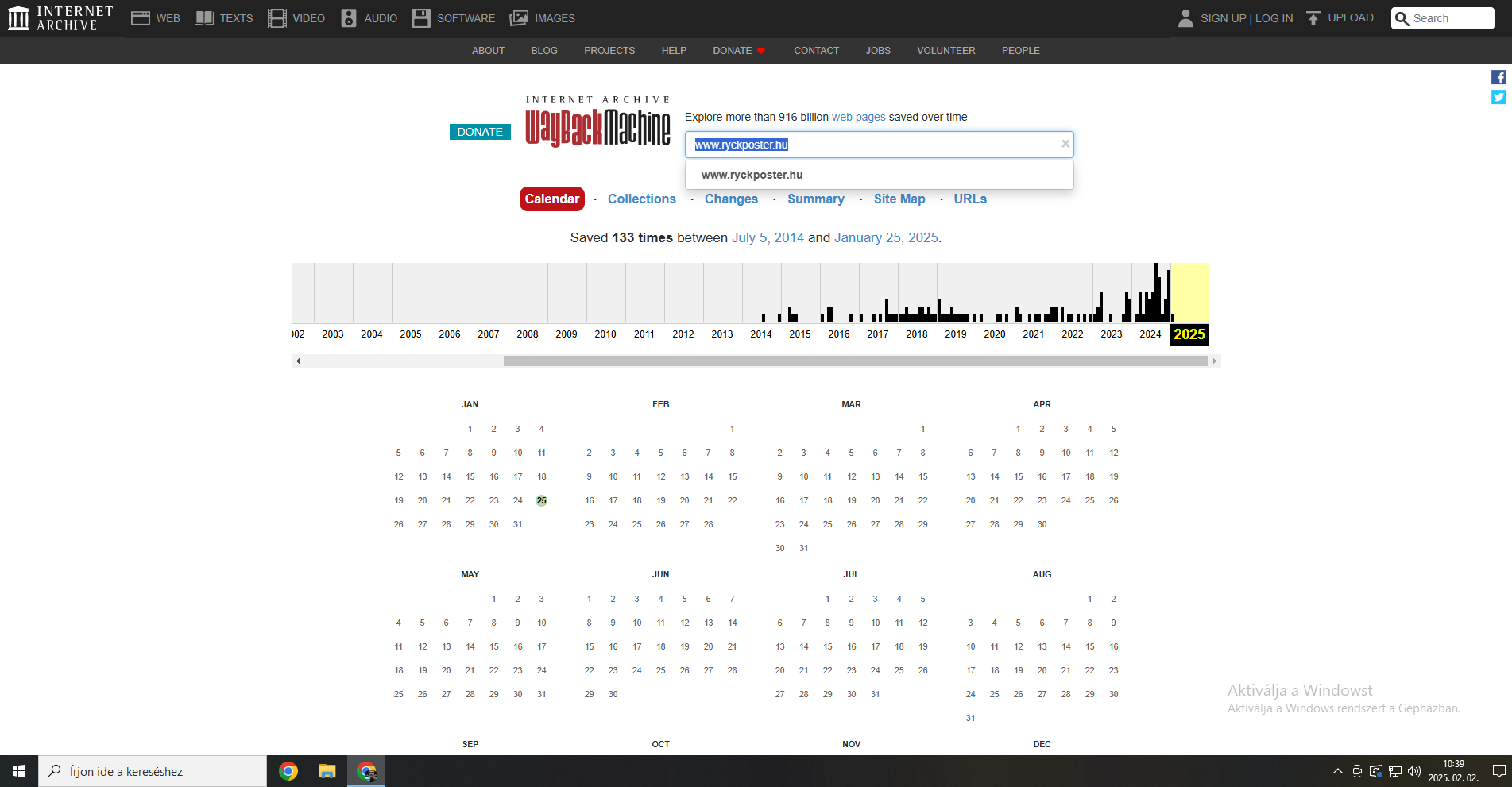Clear the URL field with X

pos(1065,144)
